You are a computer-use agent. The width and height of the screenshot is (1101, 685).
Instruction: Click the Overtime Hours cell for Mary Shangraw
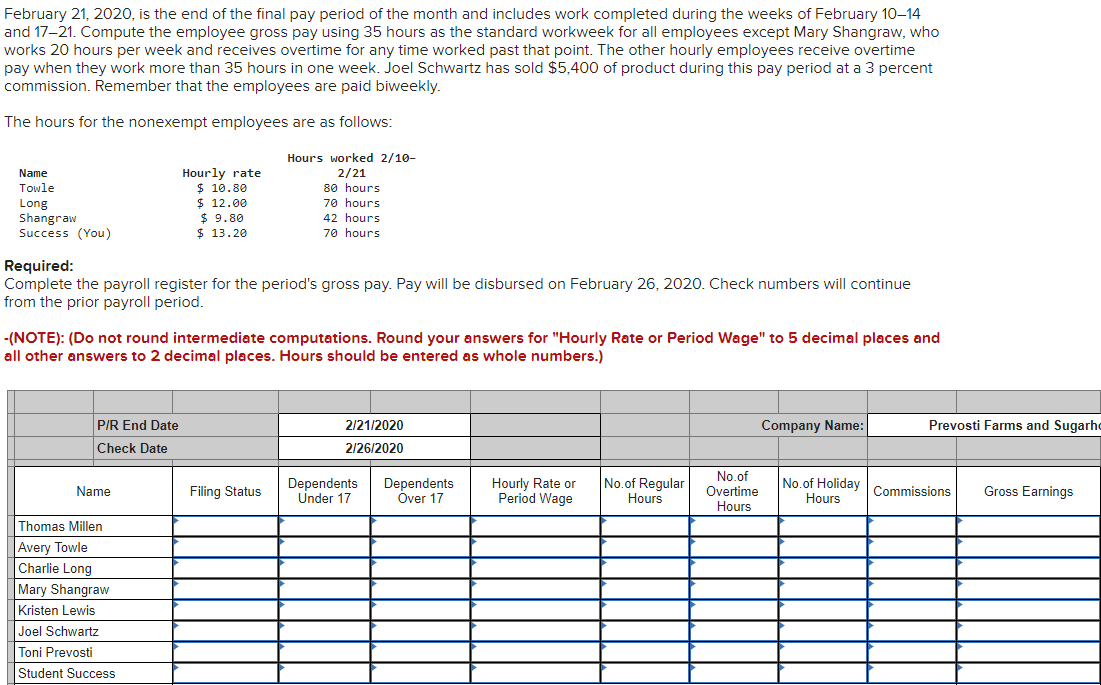(x=733, y=589)
